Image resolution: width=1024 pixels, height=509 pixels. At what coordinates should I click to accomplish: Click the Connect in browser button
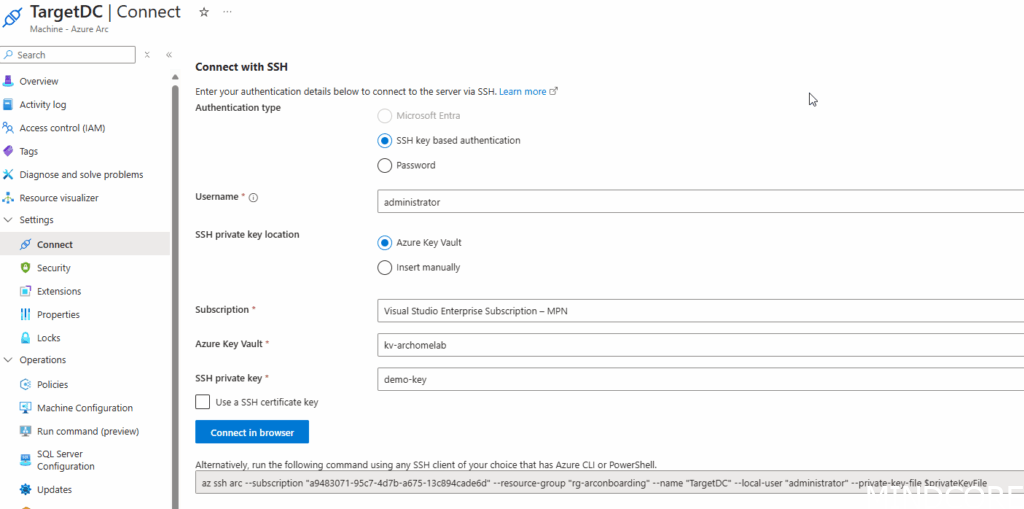point(252,432)
